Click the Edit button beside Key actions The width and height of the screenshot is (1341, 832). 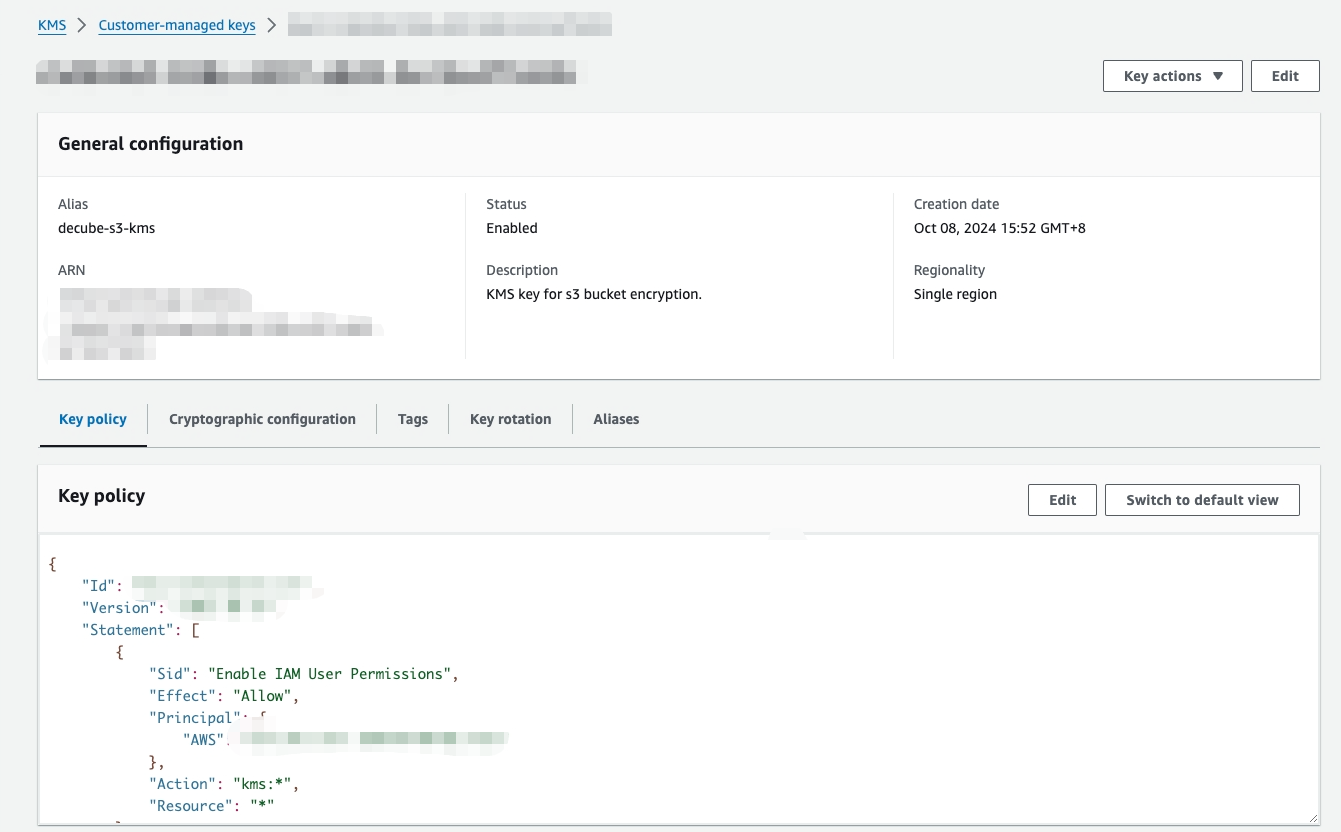click(x=1285, y=76)
